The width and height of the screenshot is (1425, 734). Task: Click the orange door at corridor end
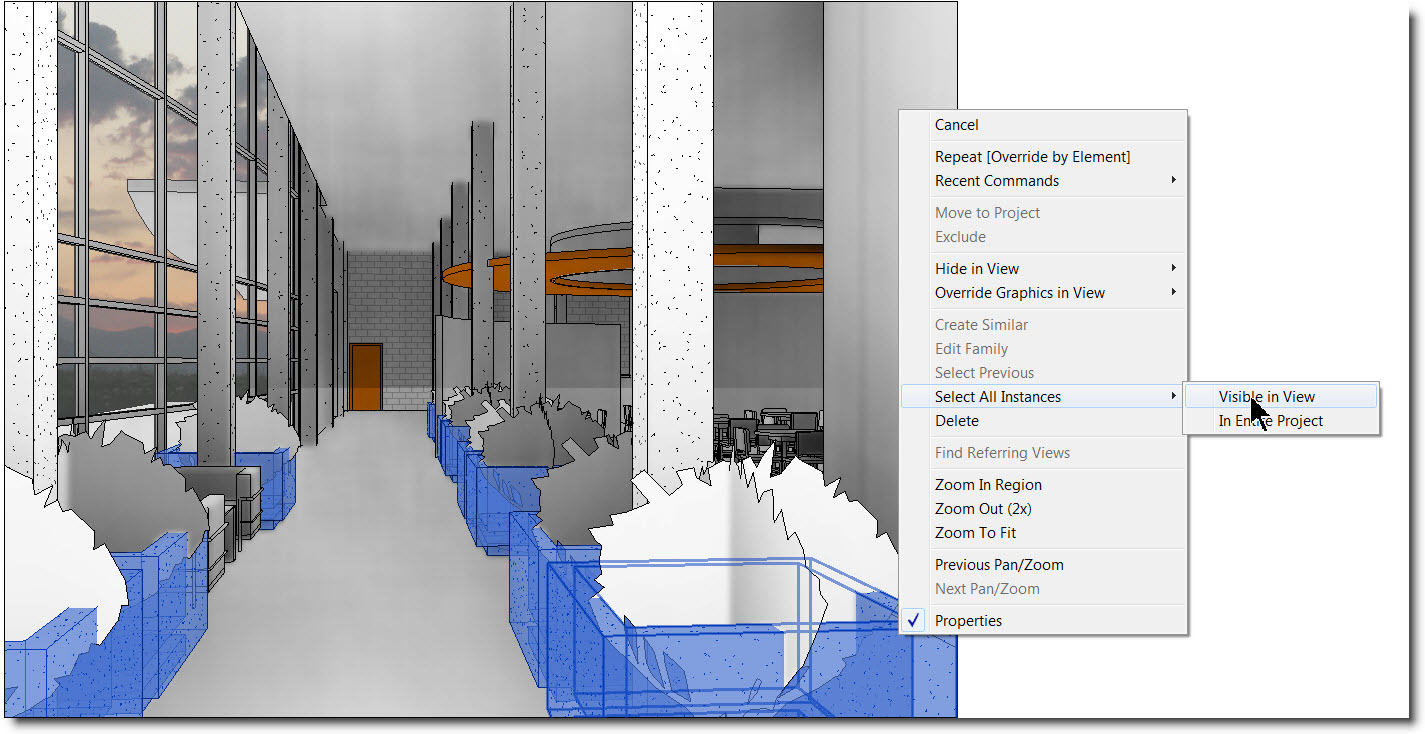point(366,376)
